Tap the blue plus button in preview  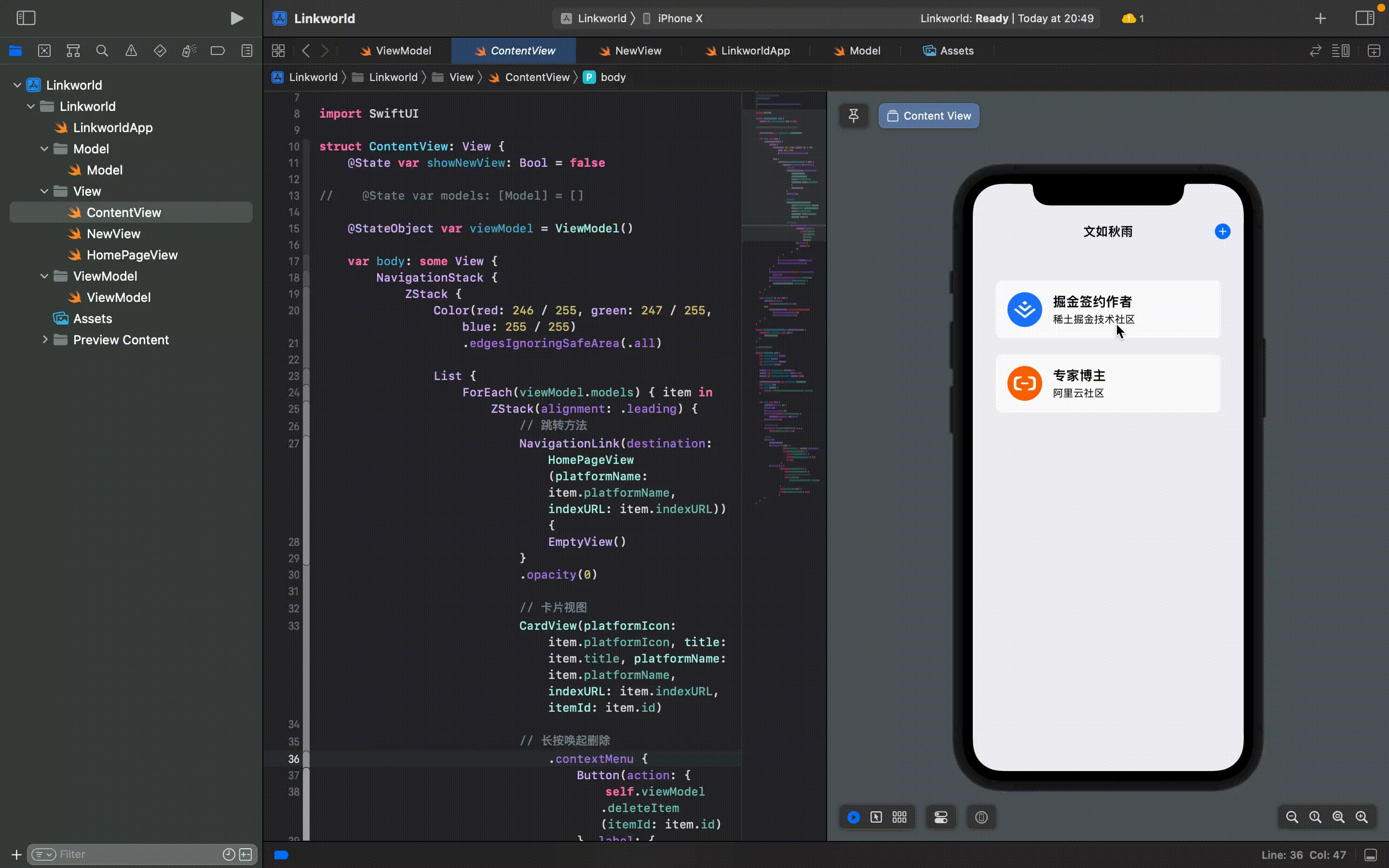pos(1223,231)
